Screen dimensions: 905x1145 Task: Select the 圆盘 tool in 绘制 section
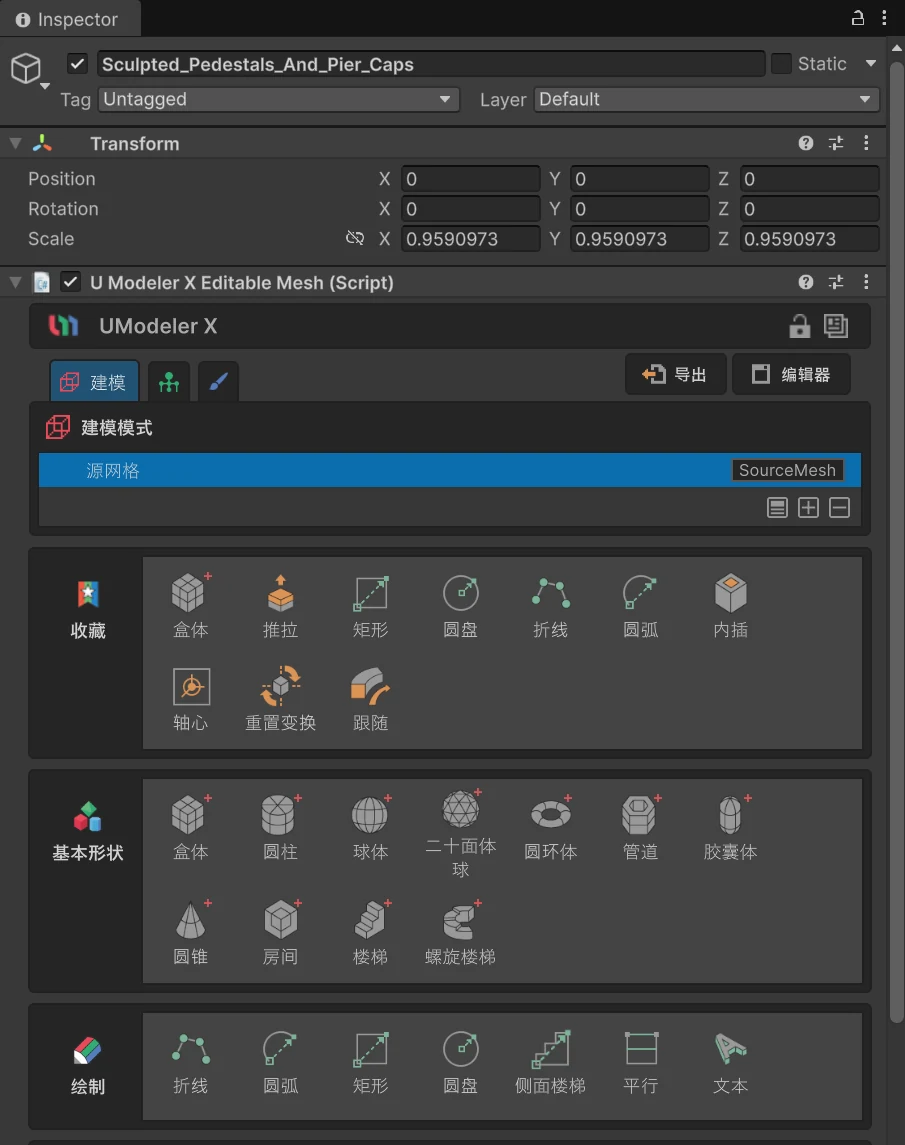pos(460,1062)
